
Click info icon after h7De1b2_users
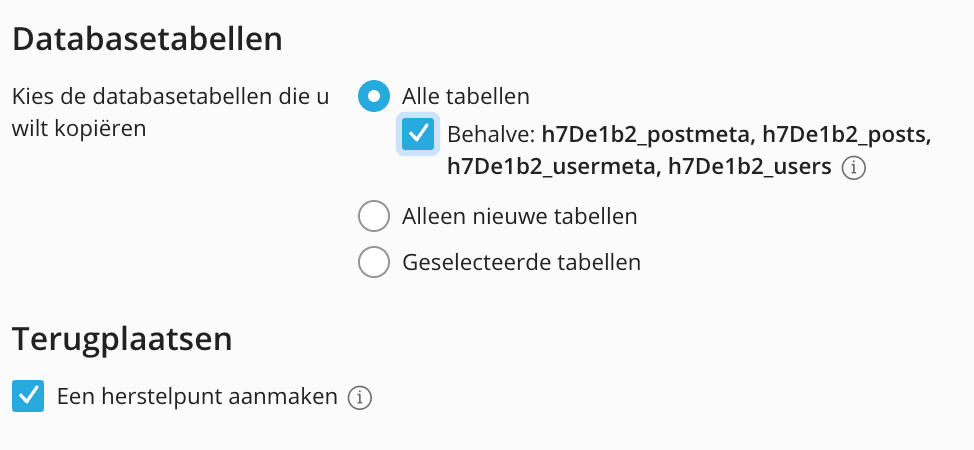[x=853, y=169]
